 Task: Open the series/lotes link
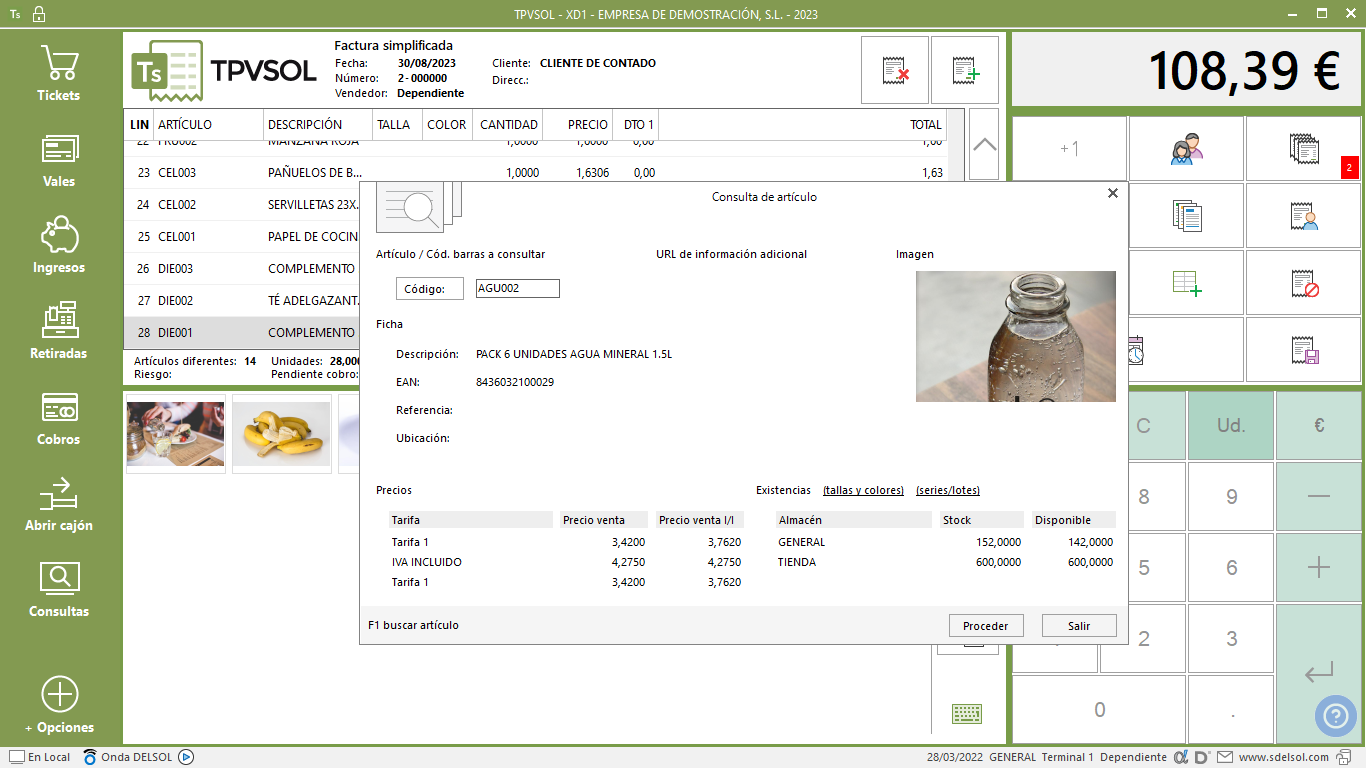click(947, 490)
